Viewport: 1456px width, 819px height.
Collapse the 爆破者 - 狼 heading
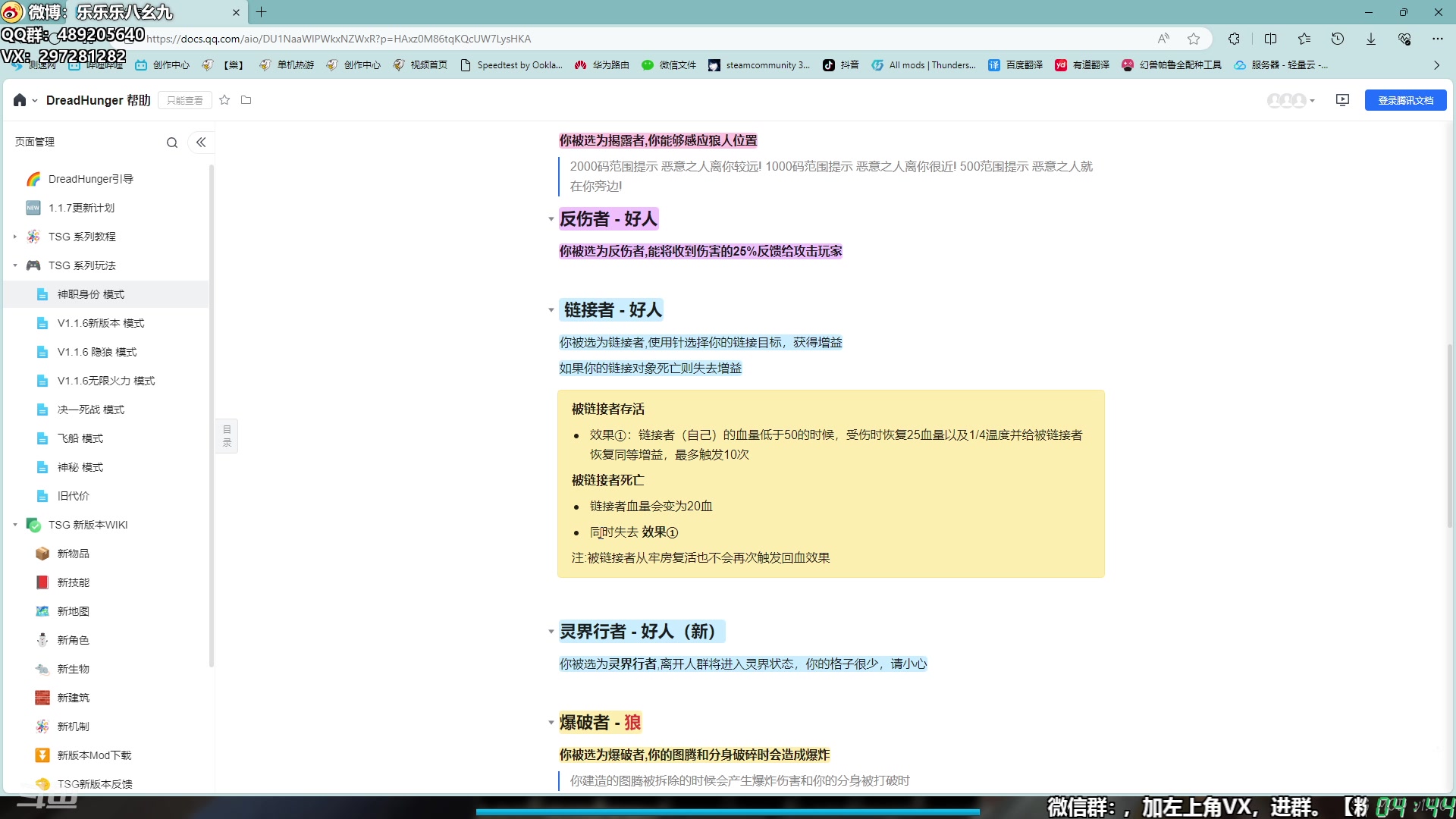pos(551,723)
